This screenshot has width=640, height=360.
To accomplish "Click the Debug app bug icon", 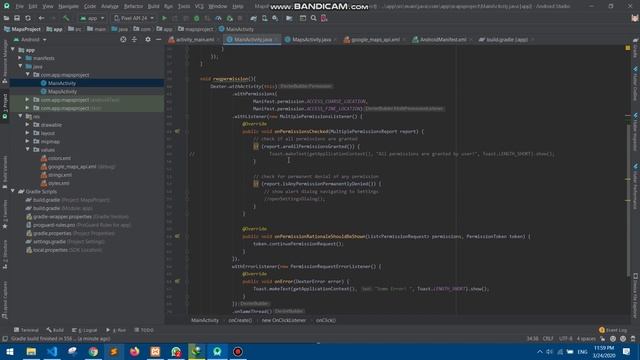I will [197, 18].
